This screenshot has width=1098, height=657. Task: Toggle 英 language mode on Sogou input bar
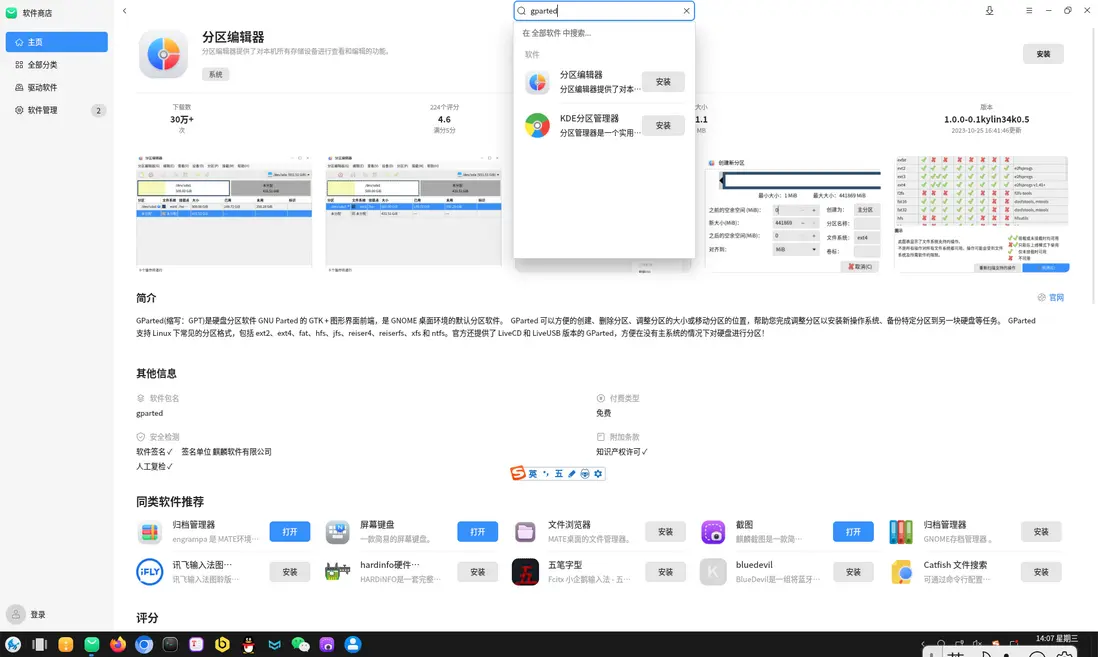(x=533, y=473)
